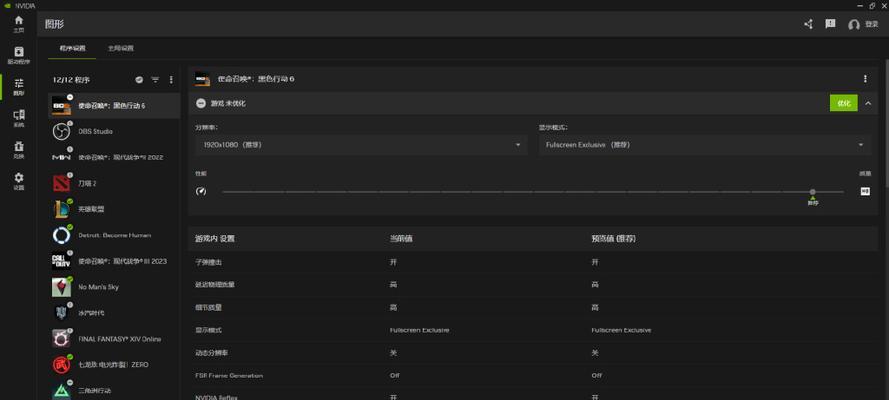889x400 pixels.
Task: Switch to the 全局设置 tab
Action: (x=121, y=49)
